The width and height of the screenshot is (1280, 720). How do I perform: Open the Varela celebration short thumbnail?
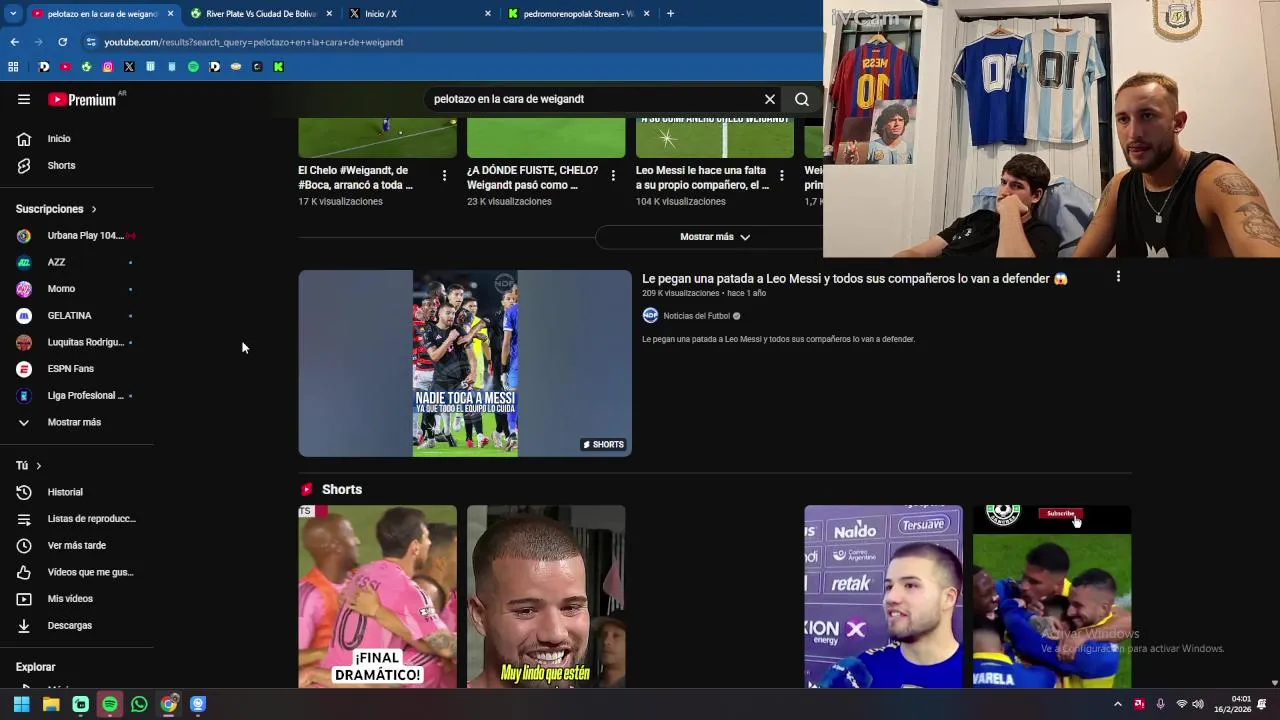(1052, 596)
